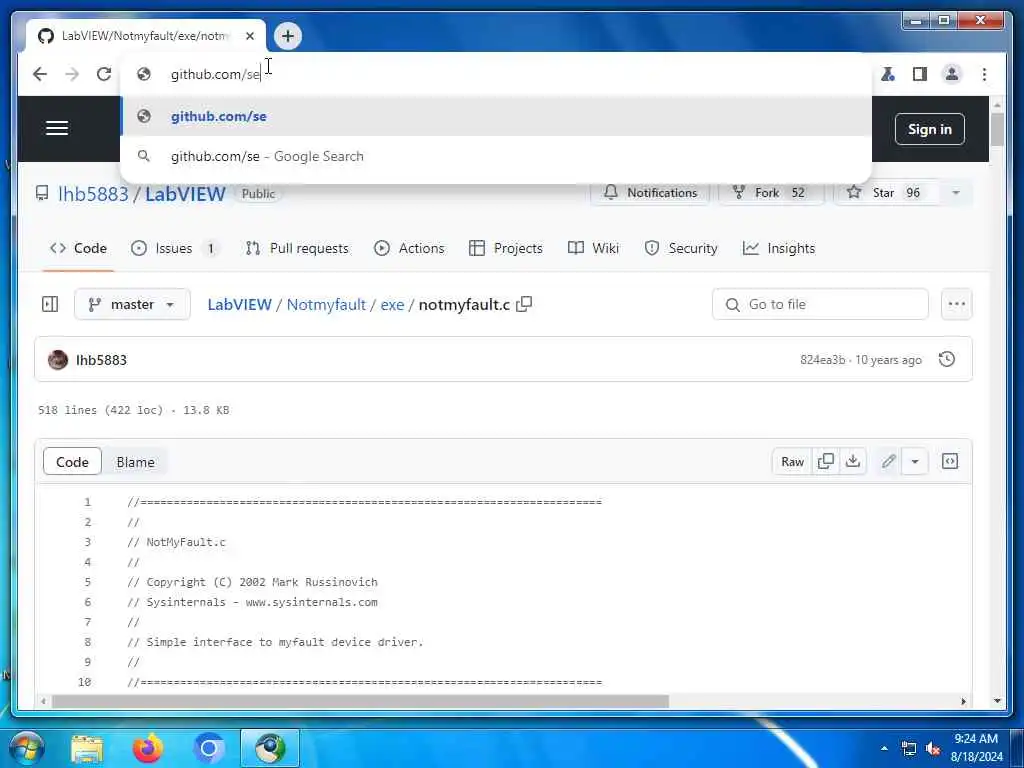Click LabVIEW breadcrumb link
The image size is (1024, 768).
click(x=239, y=305)
